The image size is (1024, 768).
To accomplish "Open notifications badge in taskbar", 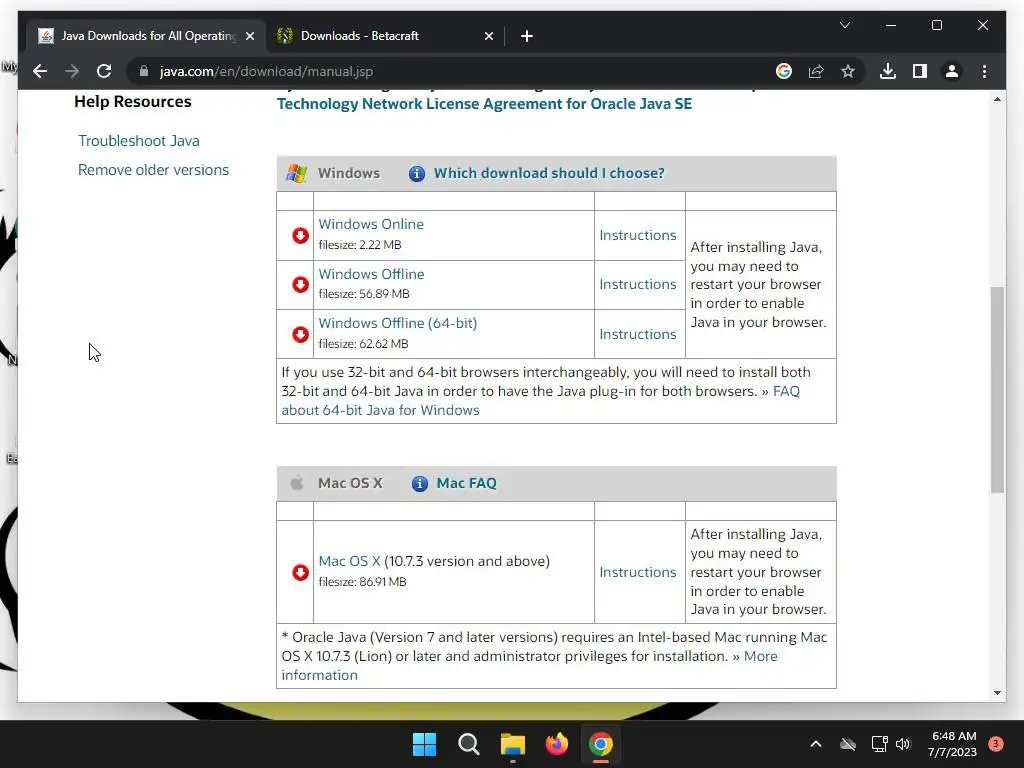I will (x=995, y=743).
